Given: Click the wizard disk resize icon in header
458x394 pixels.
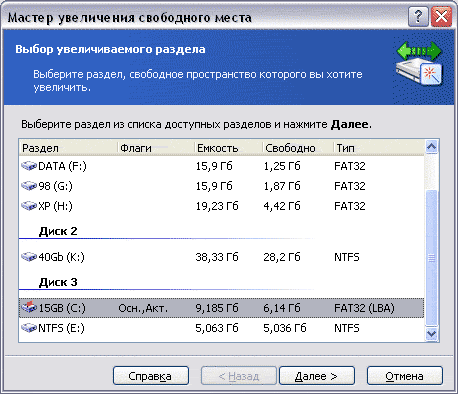Looking at the screenshot, I should click(419, 63).
